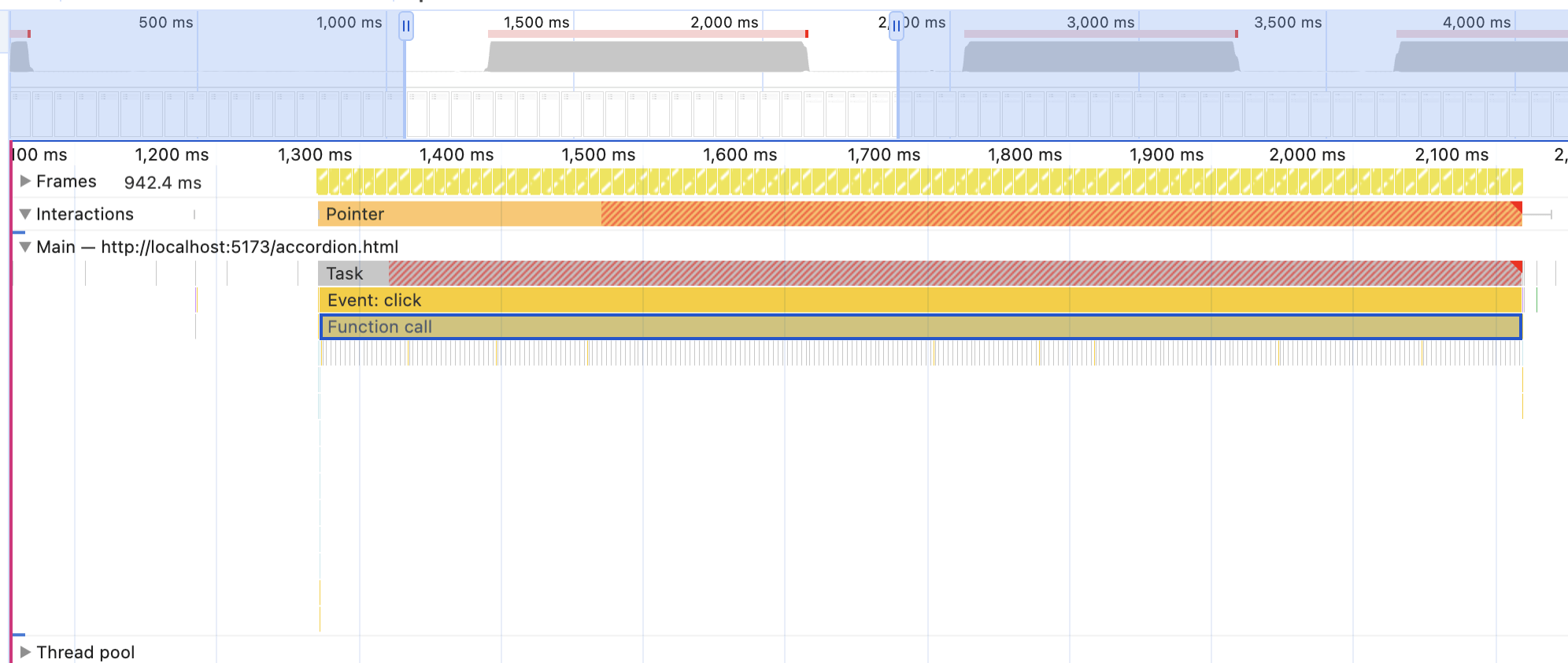Select the gray Task entry label
The height and width of the screenshot is (663, 1568).
click(x=346, y=273)
